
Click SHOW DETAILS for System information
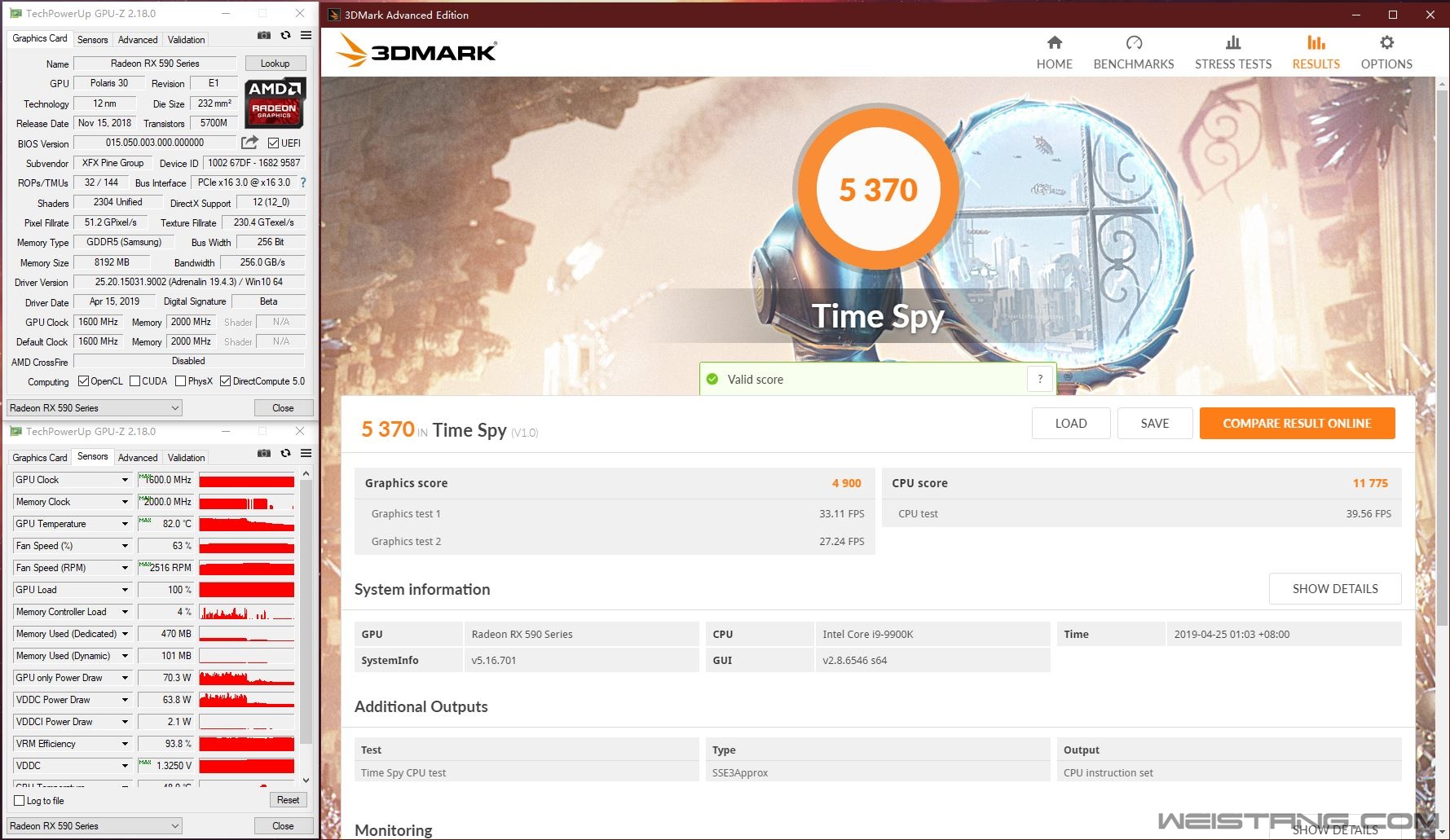coord(1335,588)
